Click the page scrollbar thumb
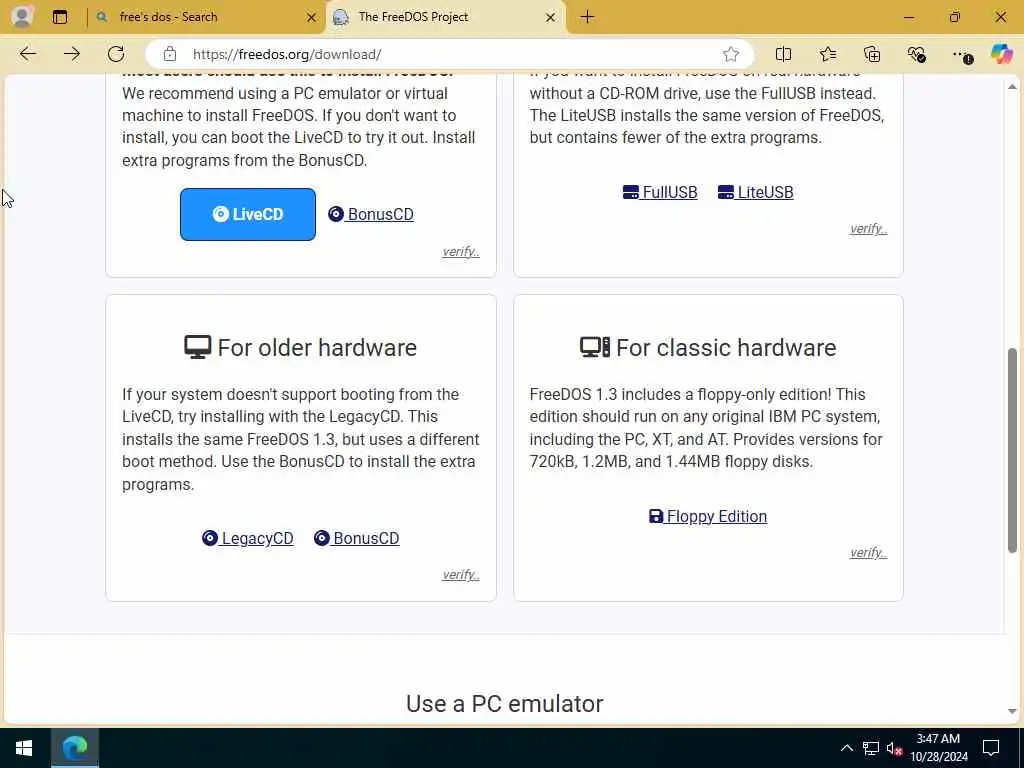This screenshot has width=1024, height=768. pos(1012,451)
